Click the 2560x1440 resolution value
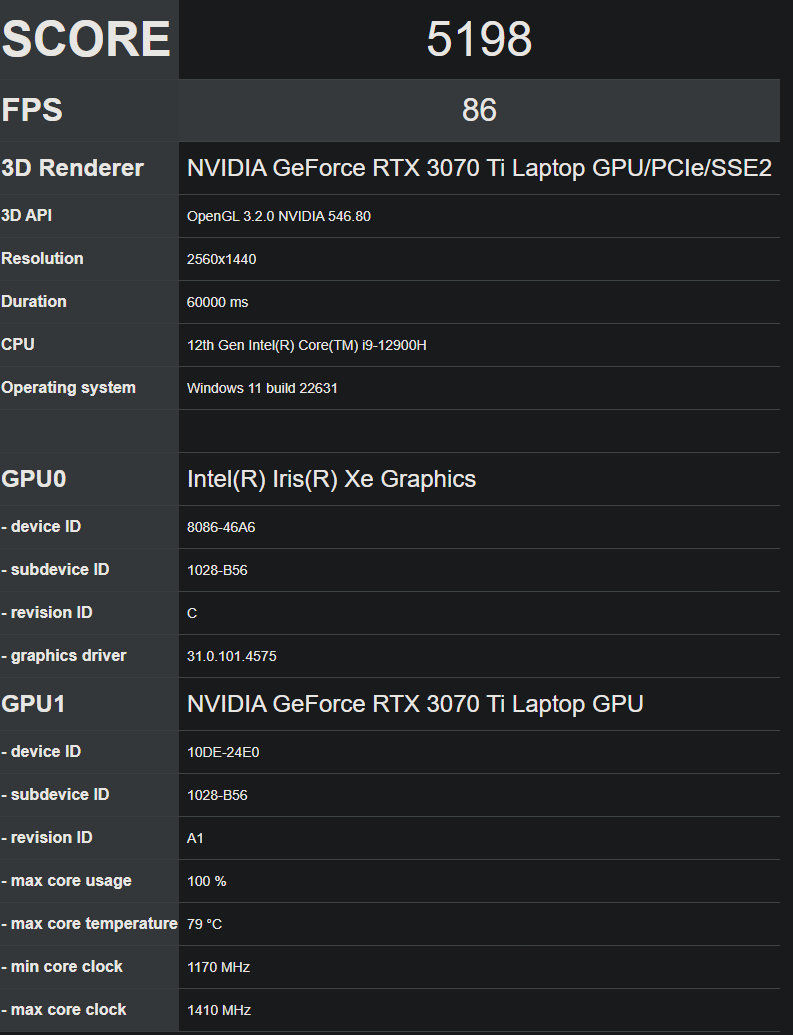The image size is (793, 1035). (x=221, y=259)
